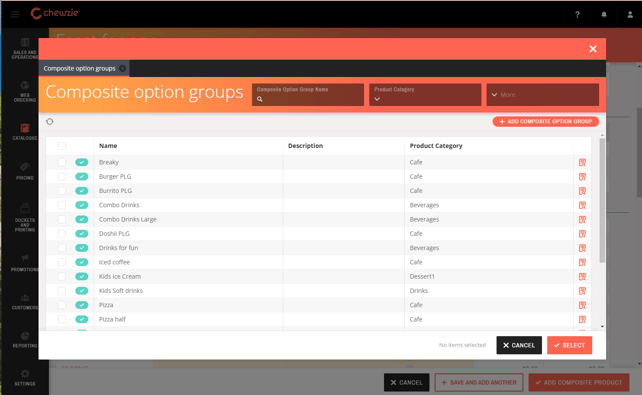Open Dockets and Printing in sidebar
The width and height of the screenshot is (642, 395).
pyautogui.click(x=25, y=218)
